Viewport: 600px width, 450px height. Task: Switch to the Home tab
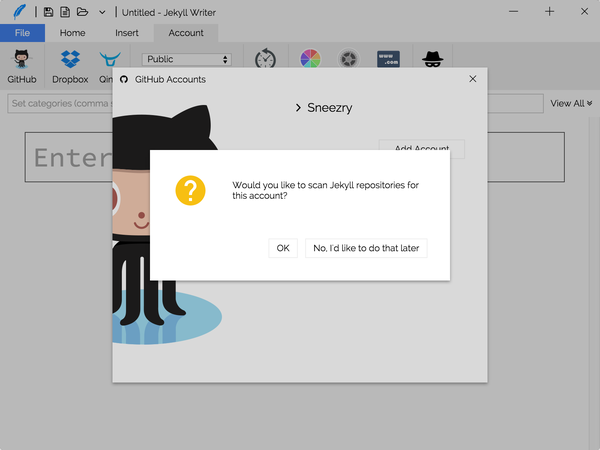coord(72,33)
